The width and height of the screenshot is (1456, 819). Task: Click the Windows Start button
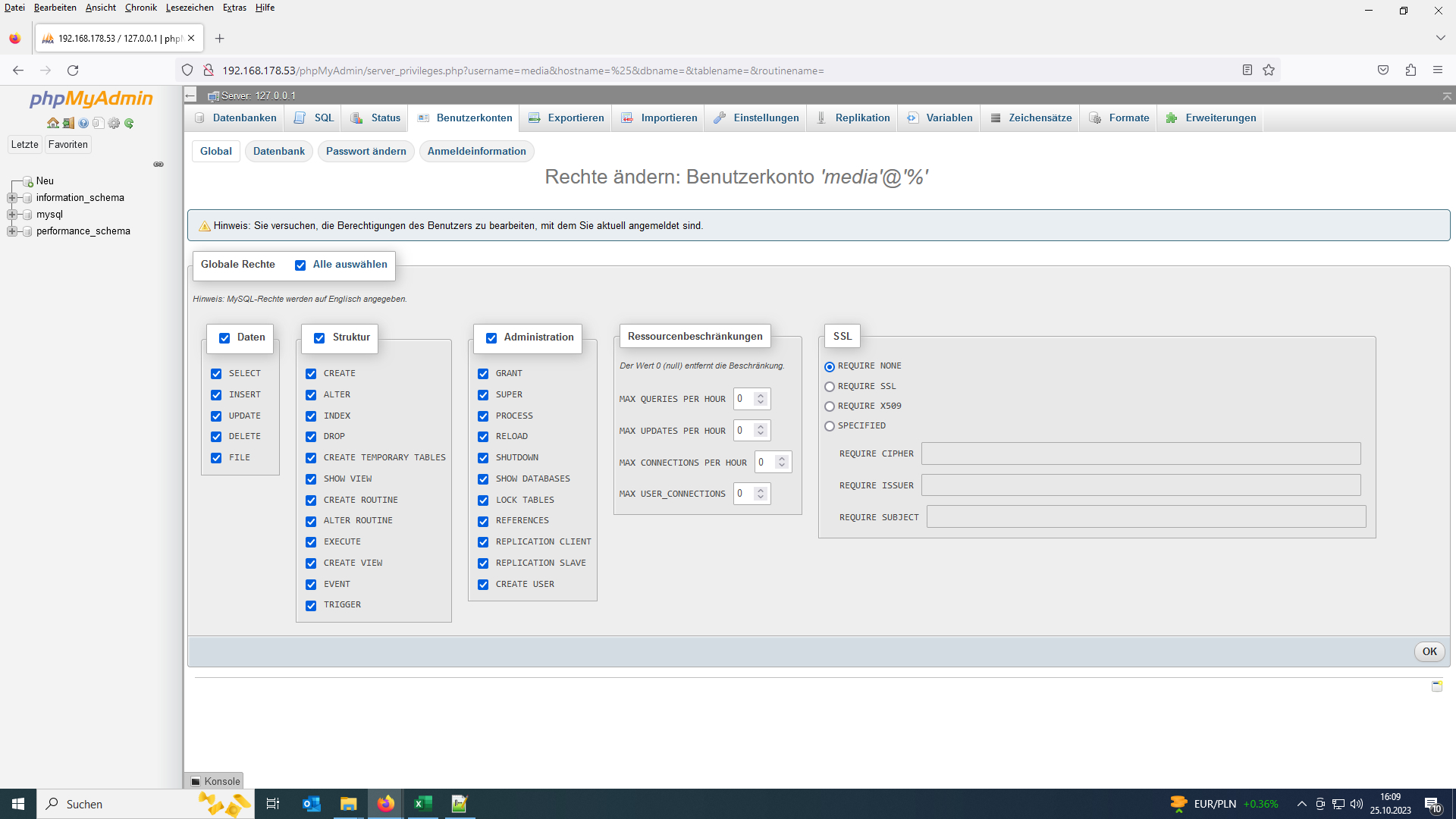(18, 804)
